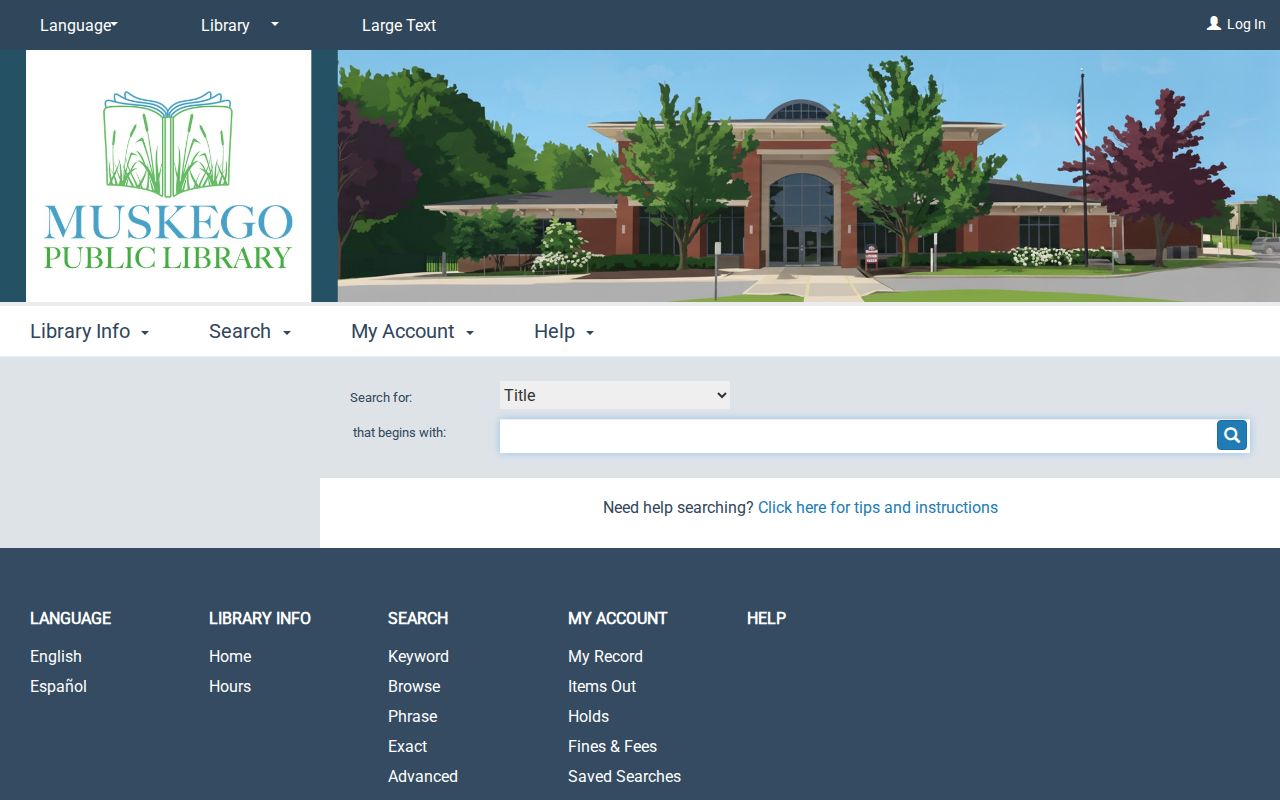Screen dimensions: 1280x800
Task: Click the Log In link
Action: pos(1246,24)
